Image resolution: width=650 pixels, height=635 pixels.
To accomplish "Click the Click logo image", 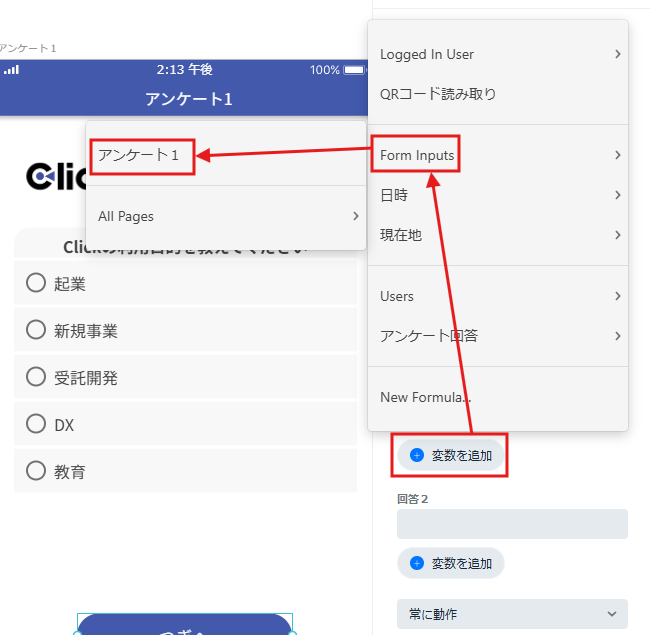I will point(56,176).
